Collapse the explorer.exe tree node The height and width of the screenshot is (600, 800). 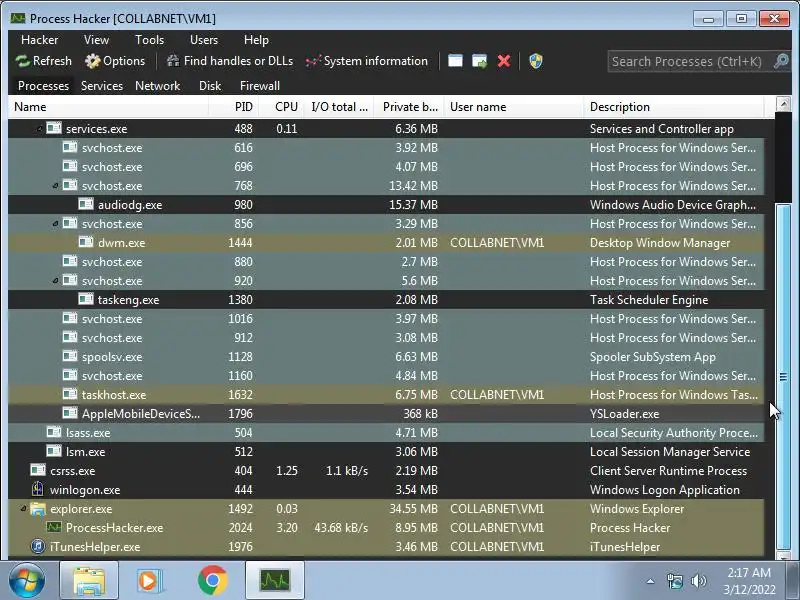pos(23,509)
